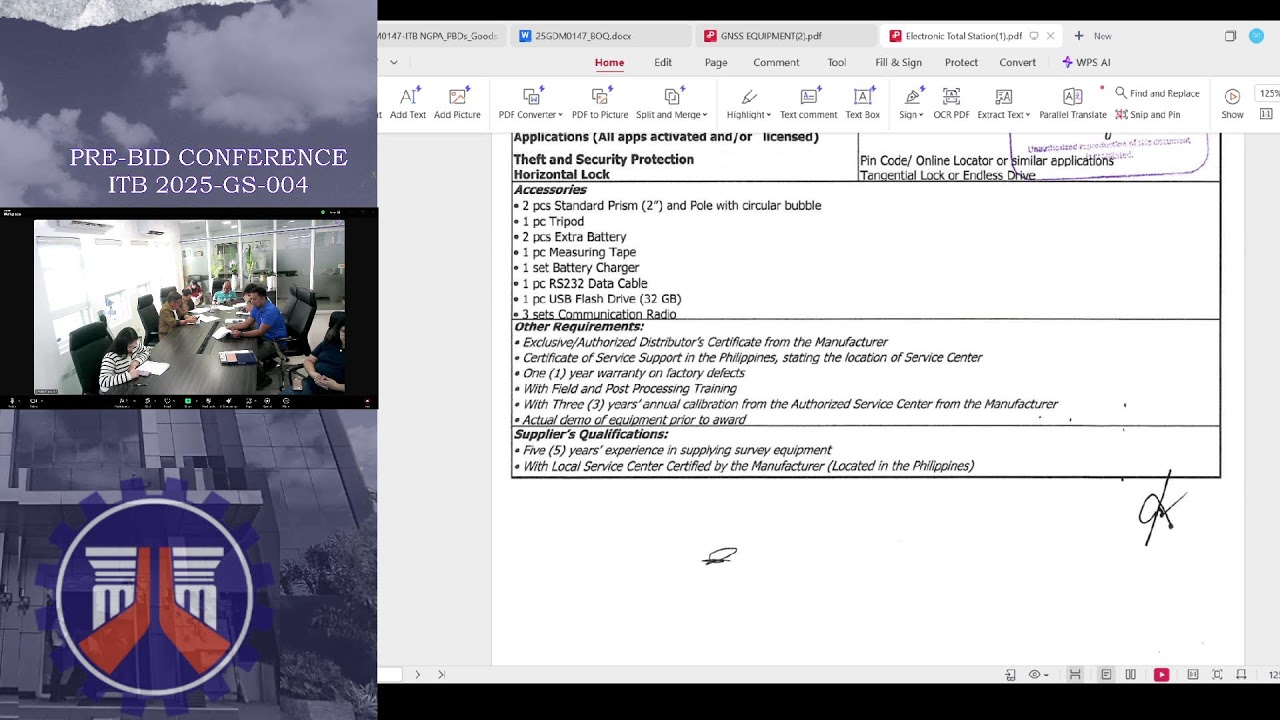Viewport: 1280px width, 720px height.
Task: Open Parallel Translate
Action: pyautogui.click(x=1072, y=103)
